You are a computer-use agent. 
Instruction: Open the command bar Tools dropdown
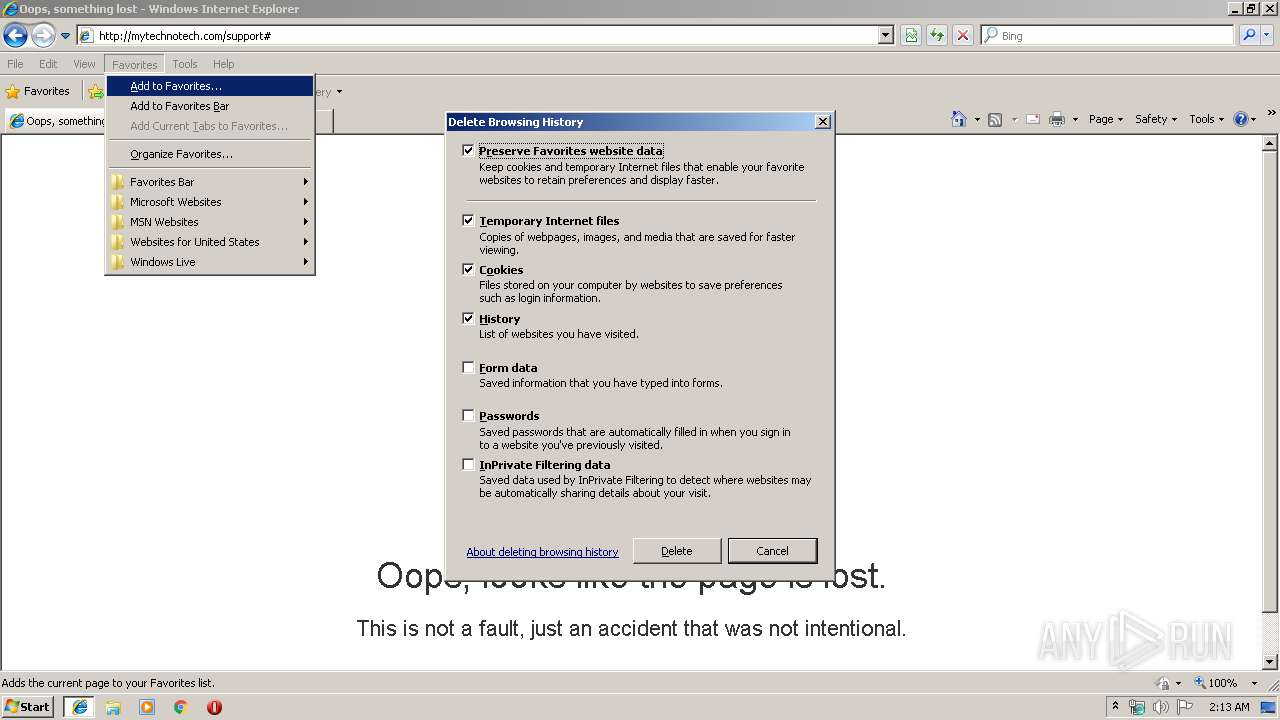(x=1207, y=119)
